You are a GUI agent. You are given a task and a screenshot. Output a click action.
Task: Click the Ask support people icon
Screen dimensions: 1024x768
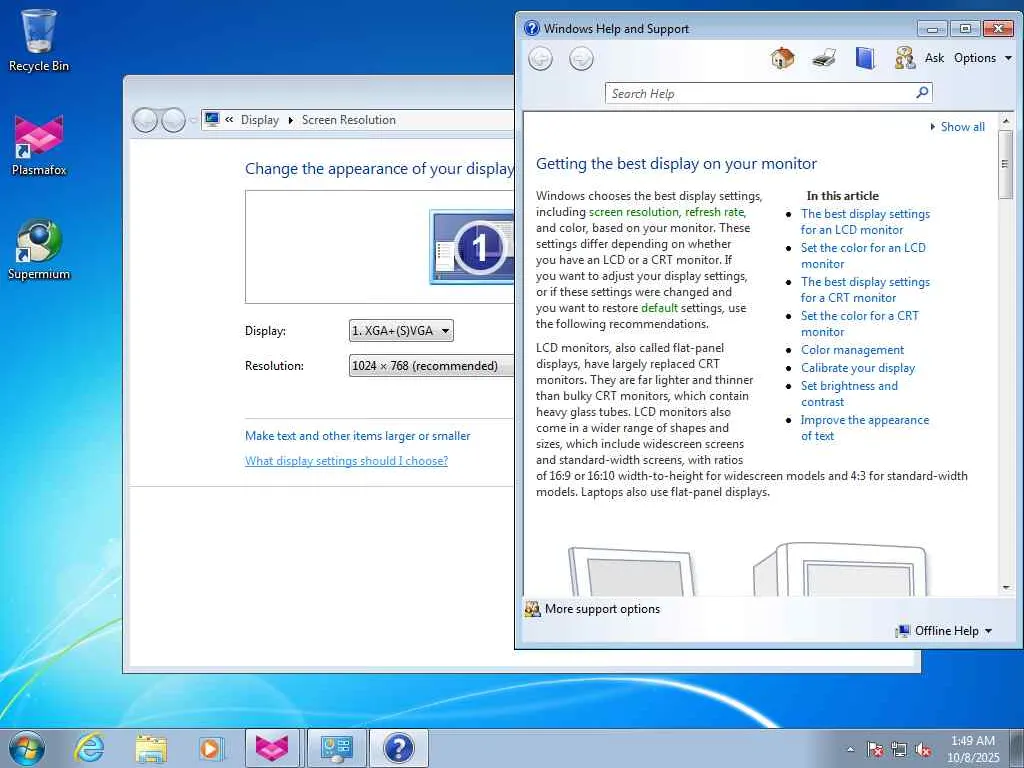coord(904,59)
